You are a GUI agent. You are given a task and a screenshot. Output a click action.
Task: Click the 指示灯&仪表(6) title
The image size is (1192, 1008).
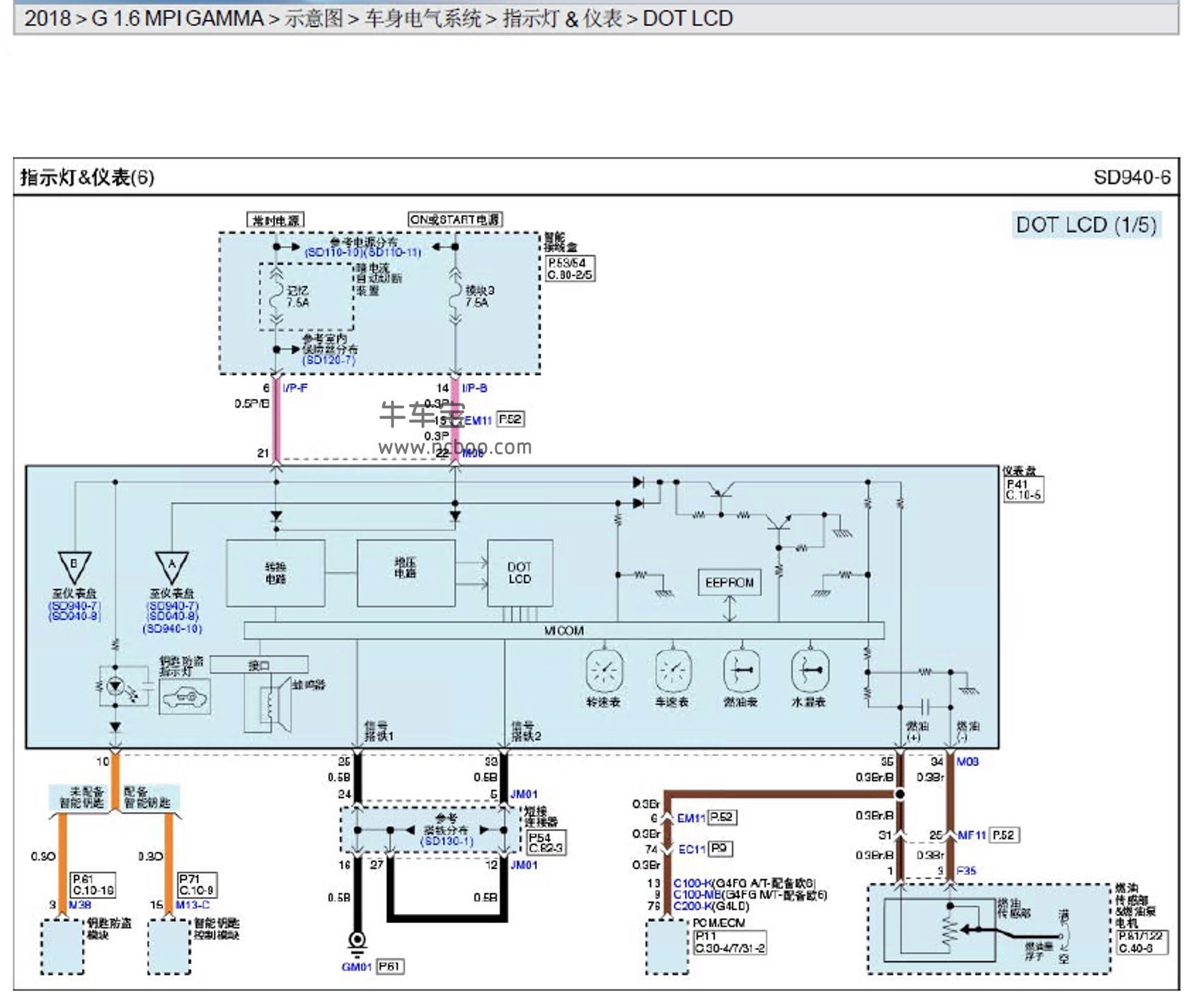pyautogui.click(x=87, y=177)
